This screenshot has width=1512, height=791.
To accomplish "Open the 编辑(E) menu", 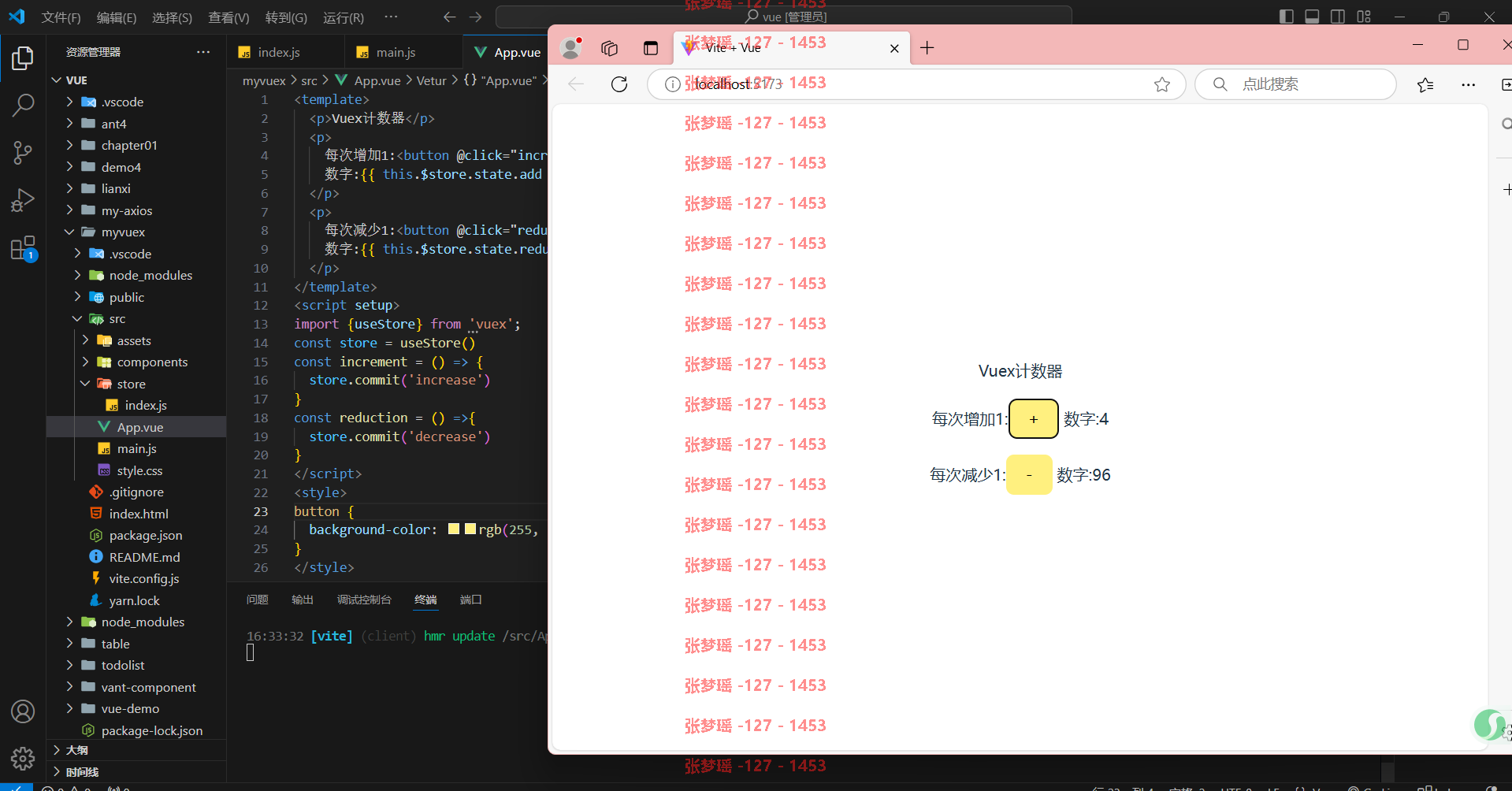I will click(117, 17).
